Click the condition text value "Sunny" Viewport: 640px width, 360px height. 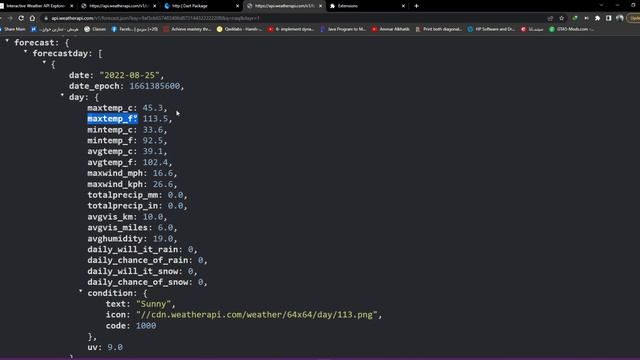pos(153,304)
